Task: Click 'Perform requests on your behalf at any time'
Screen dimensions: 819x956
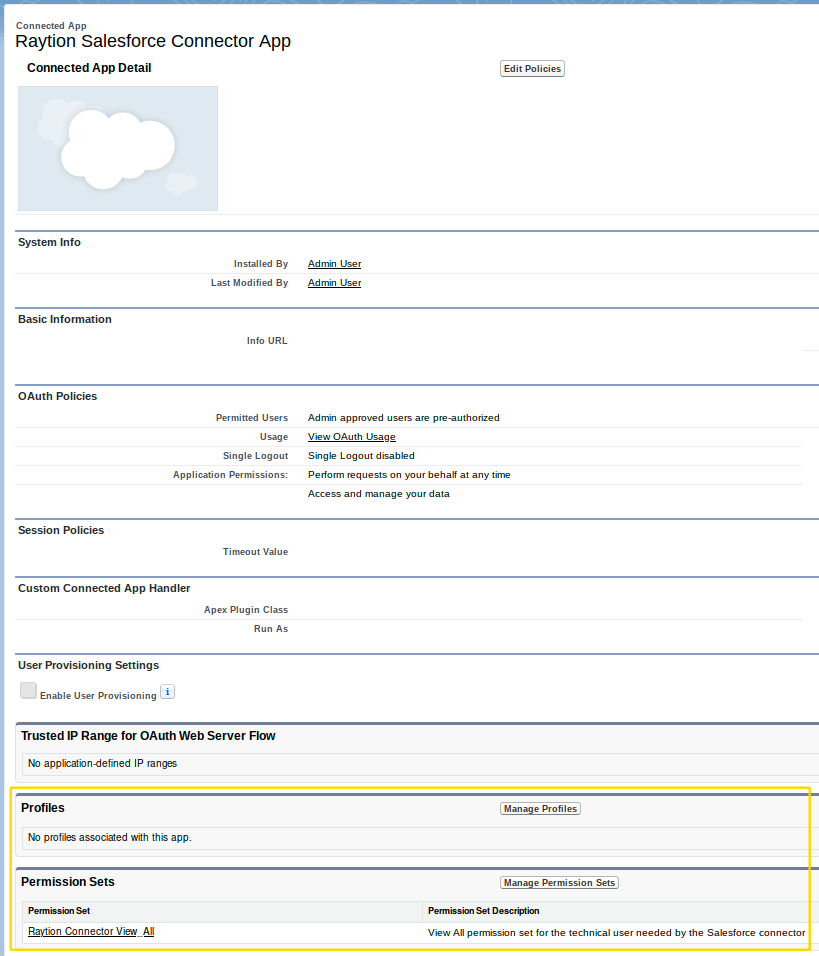Action: (x=409, y=474)
